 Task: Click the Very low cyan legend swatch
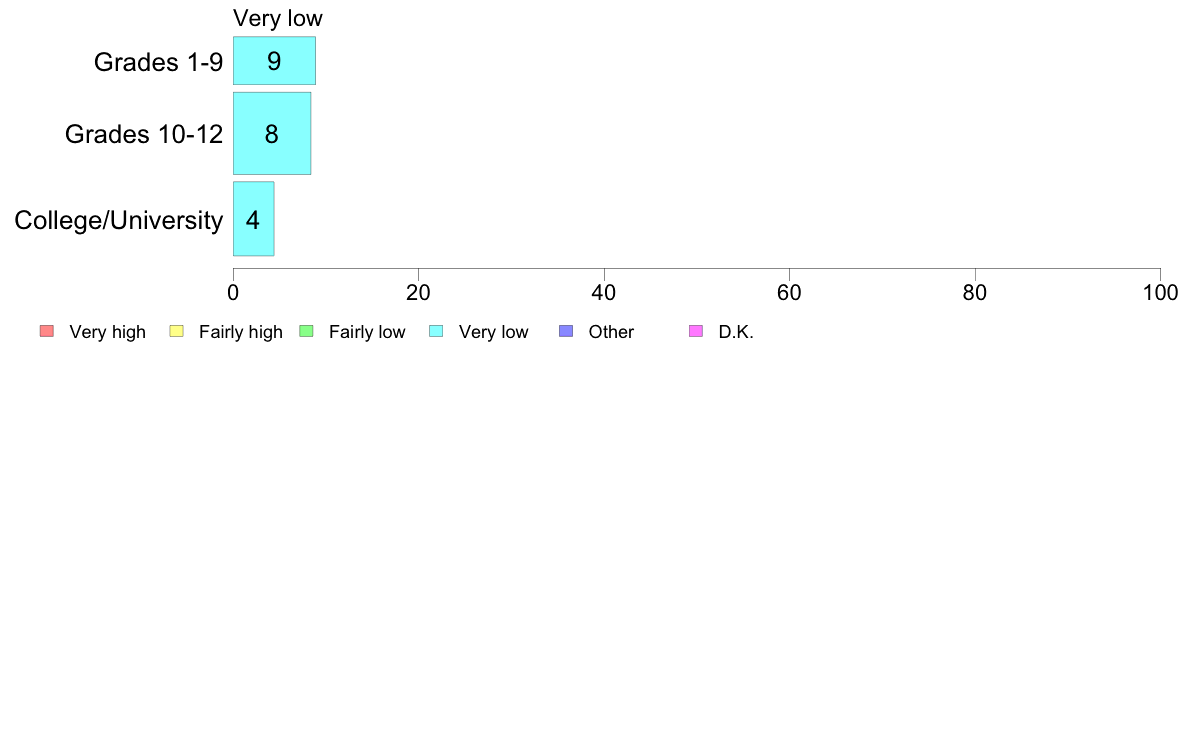436,331
